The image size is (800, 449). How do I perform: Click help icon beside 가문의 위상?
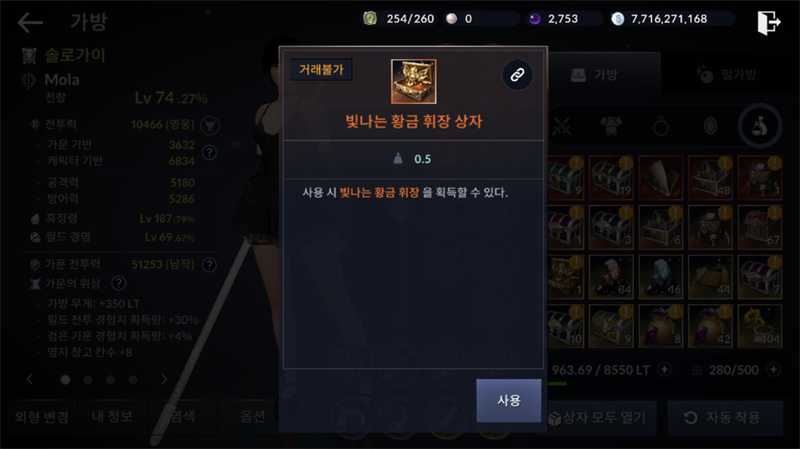tap(118, 283)
